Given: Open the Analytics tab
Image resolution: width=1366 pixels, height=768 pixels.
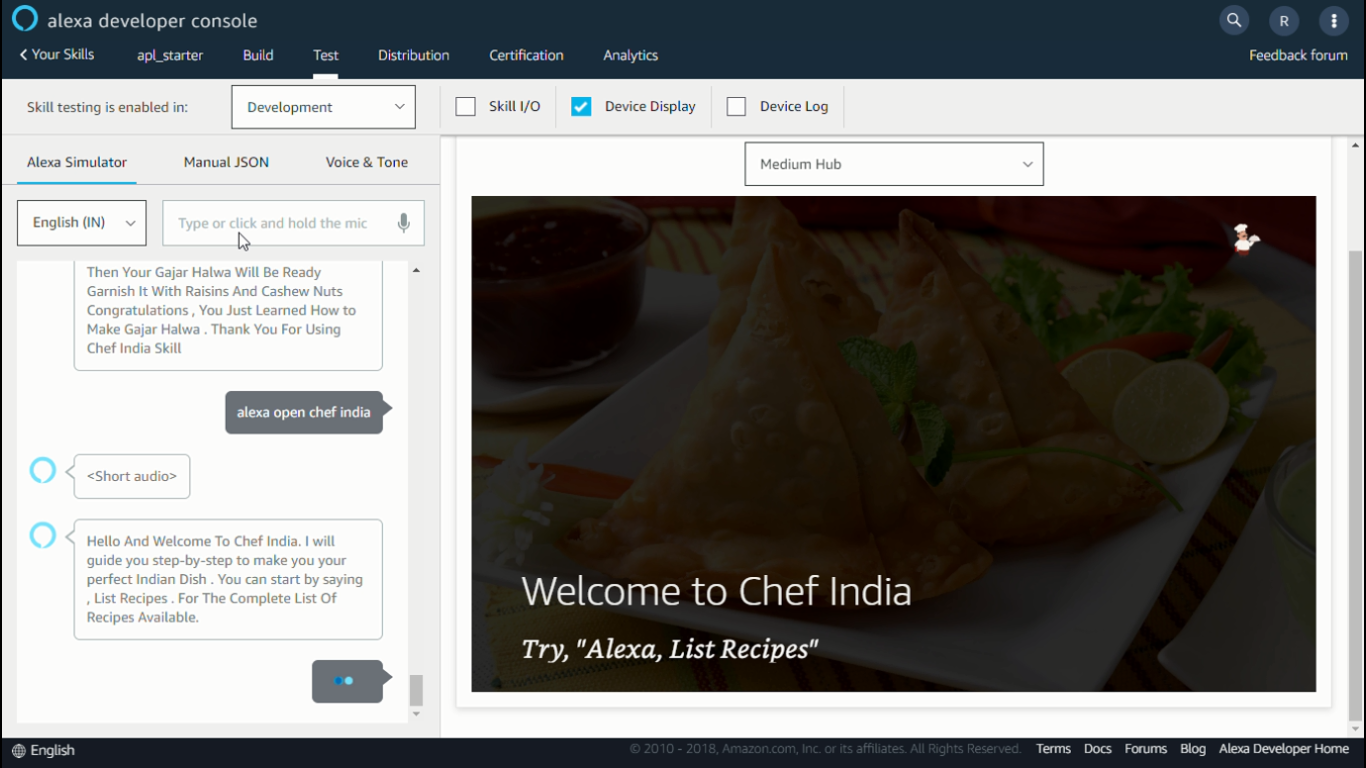Looking at the screenshot, I should coord(630,55).
